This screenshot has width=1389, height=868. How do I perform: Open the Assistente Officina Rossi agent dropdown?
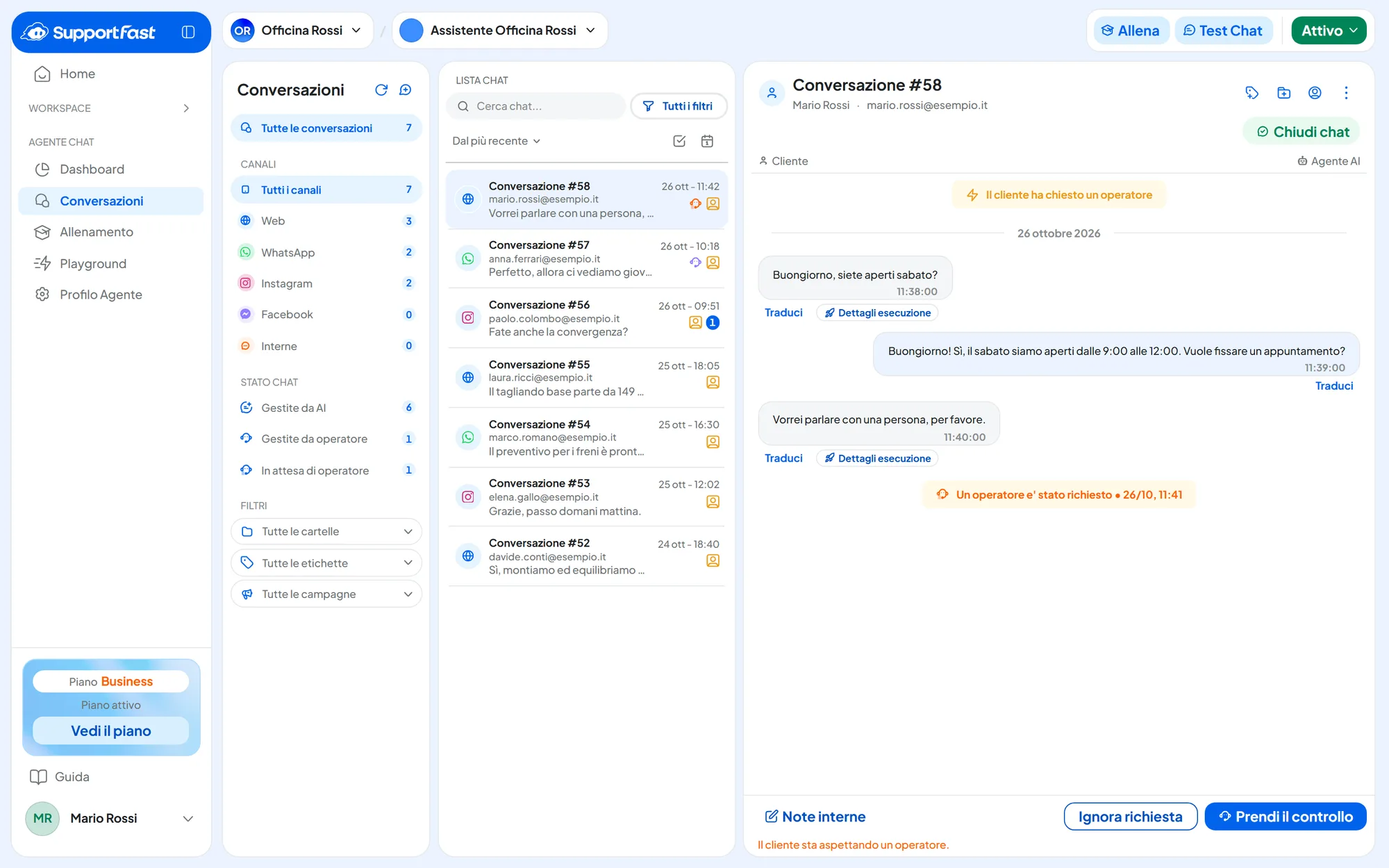[x=499, y=31]
